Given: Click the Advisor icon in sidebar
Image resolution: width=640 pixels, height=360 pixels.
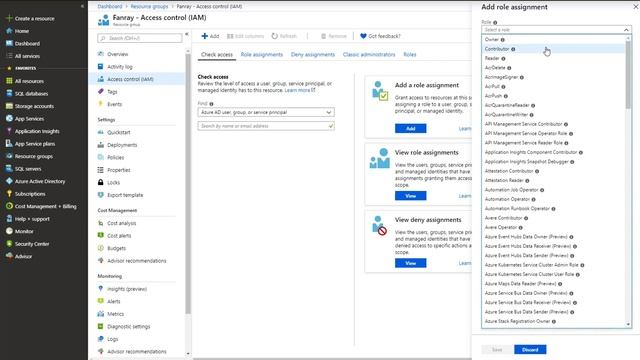Looking at the screenshot, I should click(9, 256).
